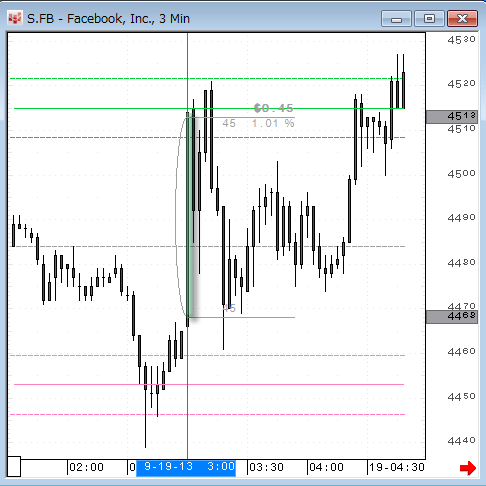Click the white box at bottom-left corner
Screen dimensions: 486x486
(14, 466)
